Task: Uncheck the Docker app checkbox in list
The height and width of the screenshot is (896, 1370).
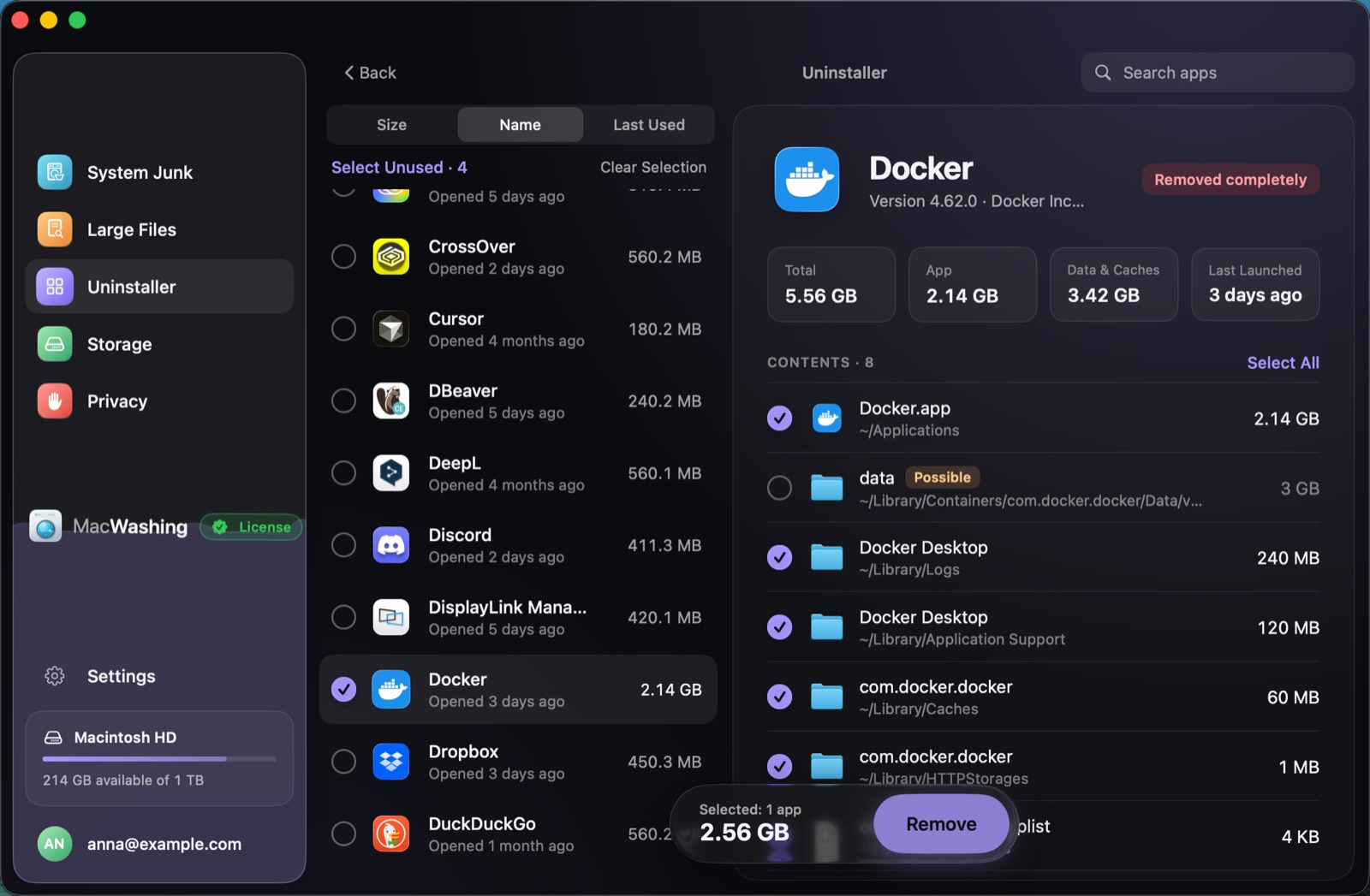Action: tap(343, 689)
